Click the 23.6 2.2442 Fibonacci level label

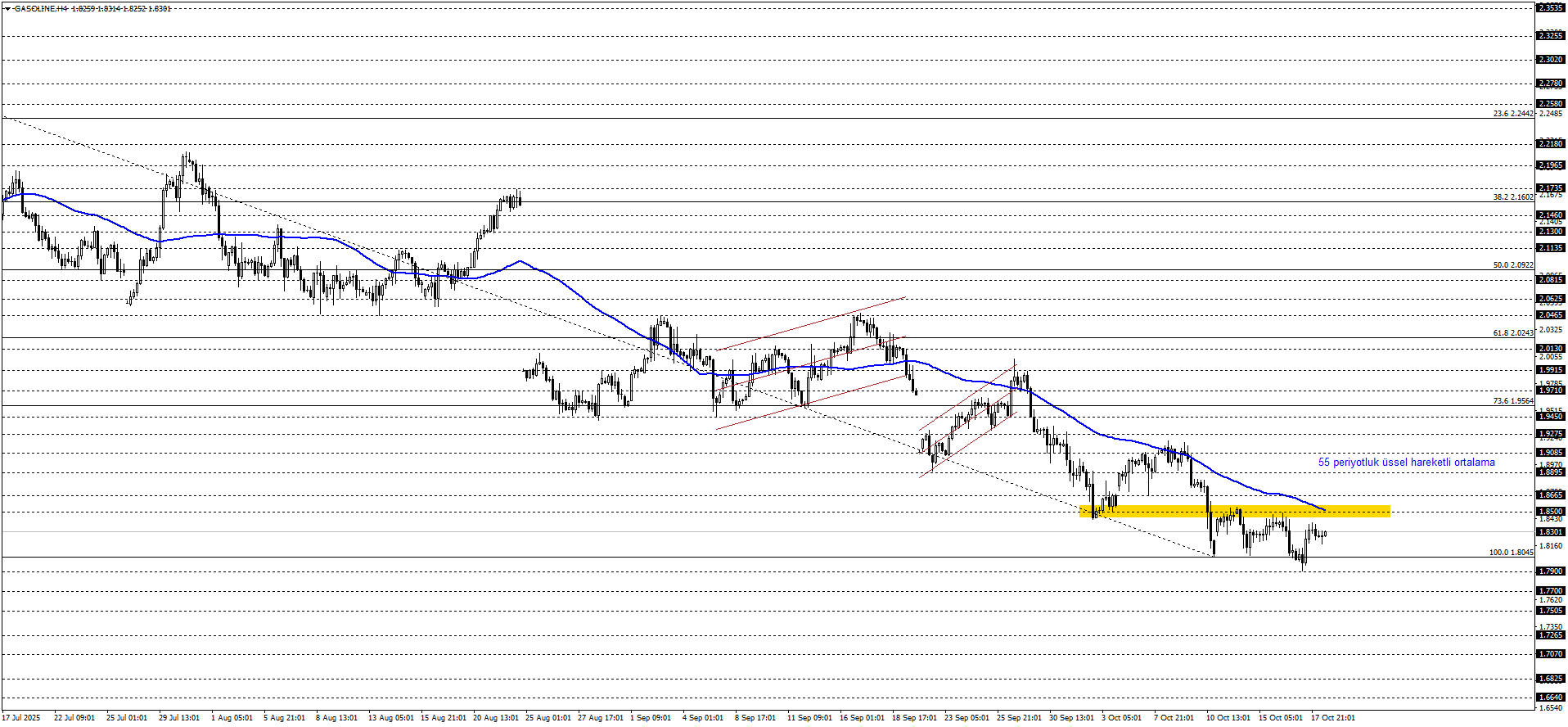[x=1512, y=114]
